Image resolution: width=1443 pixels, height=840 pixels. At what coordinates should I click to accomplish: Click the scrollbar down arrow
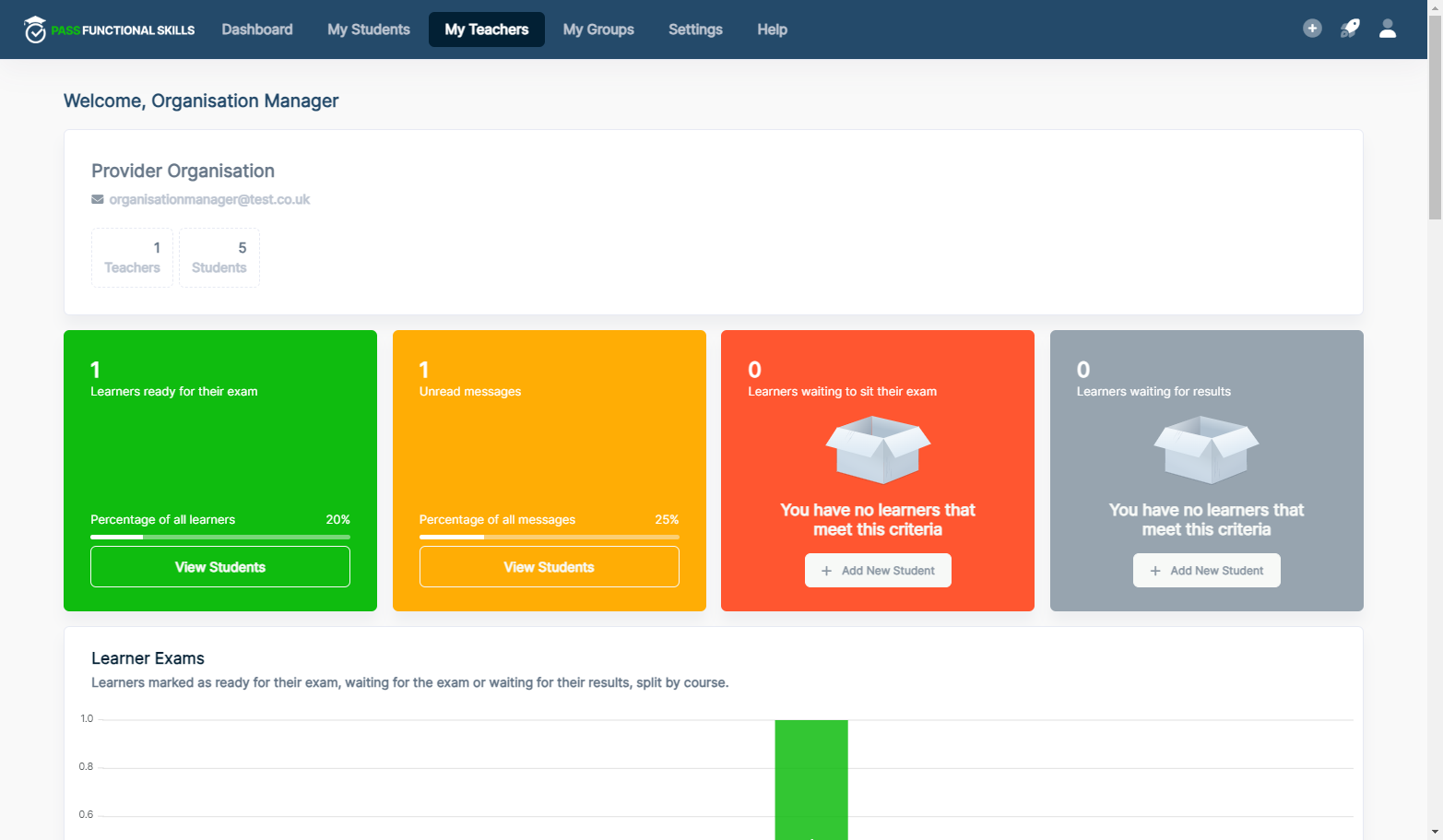pyautogui.click(x=1435, y=833)
